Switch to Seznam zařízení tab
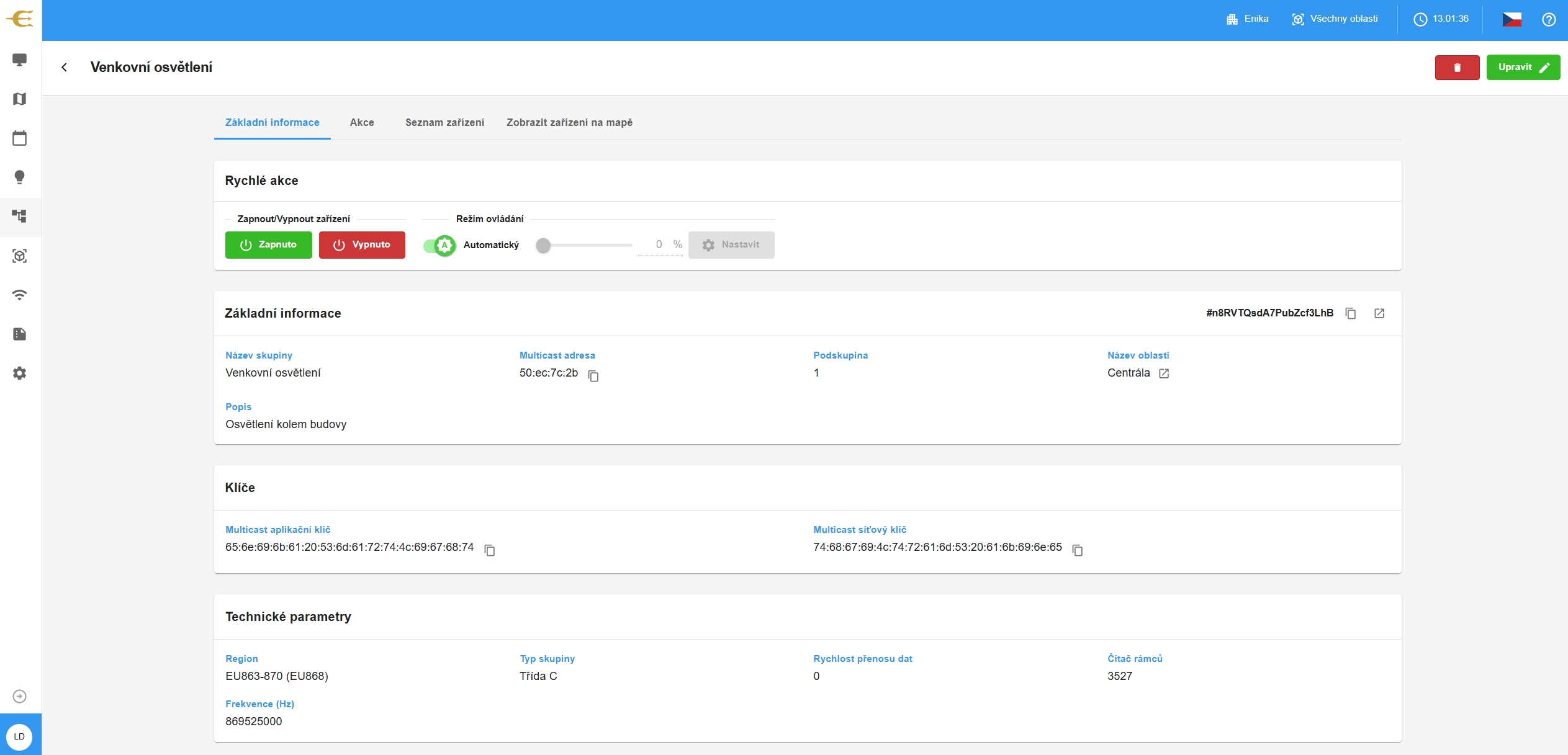Viewport: 1568px width, 755px height. (444, 122)
